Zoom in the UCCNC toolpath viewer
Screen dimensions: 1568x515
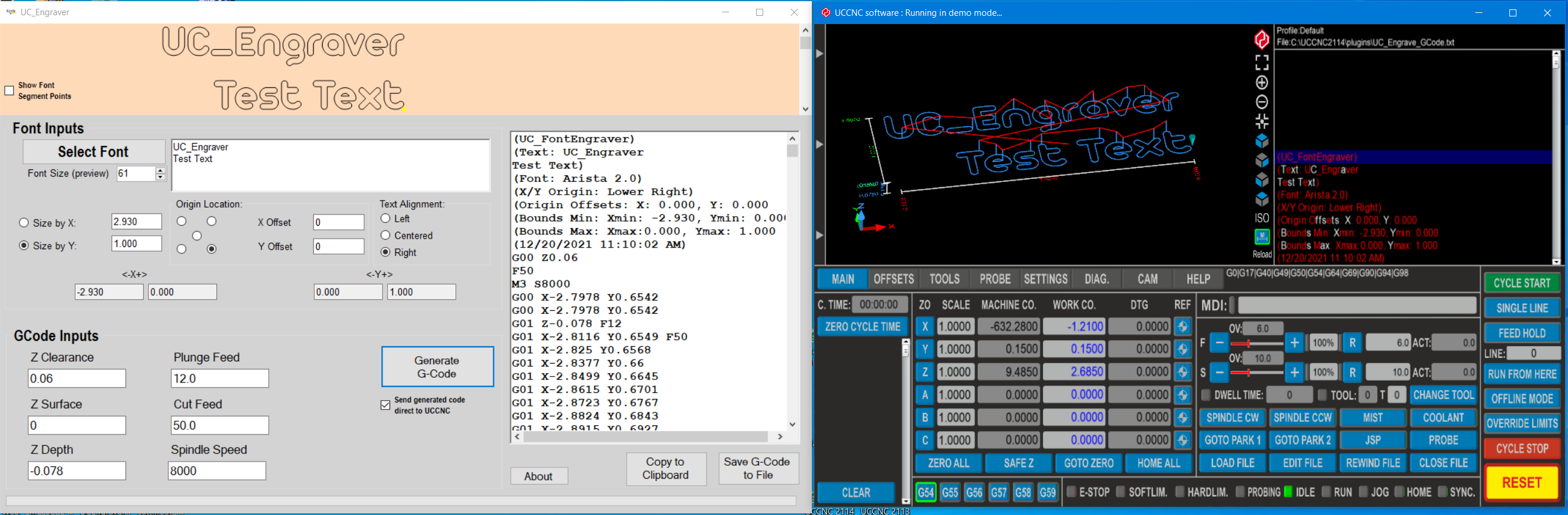(1262, 82)
